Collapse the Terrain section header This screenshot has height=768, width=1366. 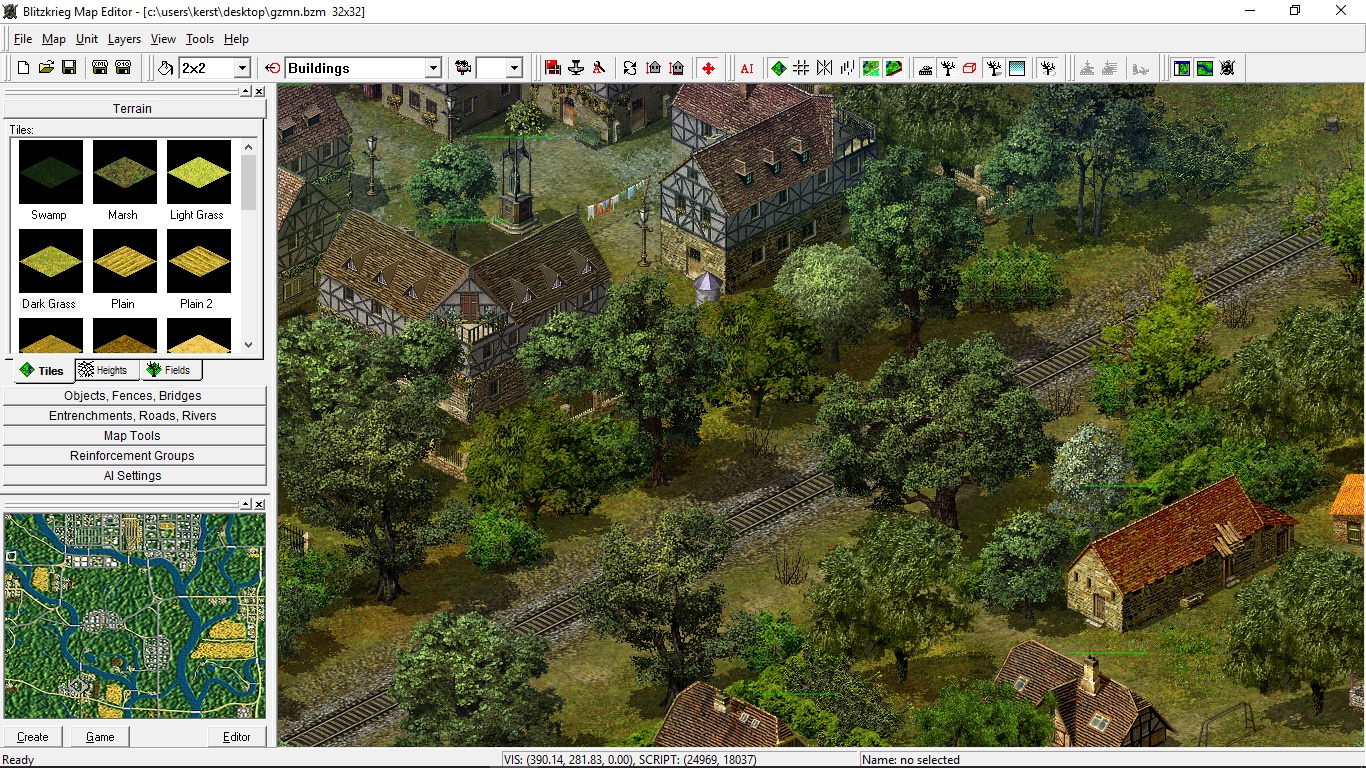[133, 108]
